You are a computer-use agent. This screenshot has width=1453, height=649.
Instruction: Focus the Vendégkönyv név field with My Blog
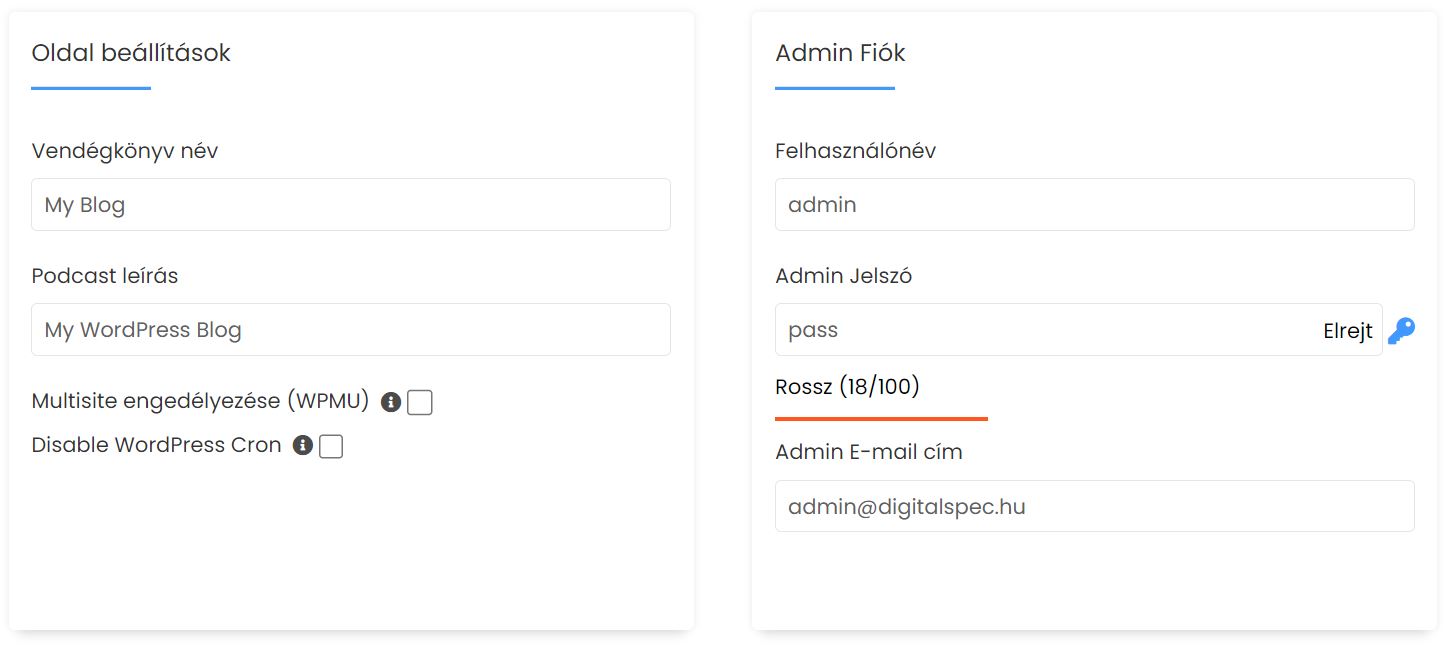(350, 205)
